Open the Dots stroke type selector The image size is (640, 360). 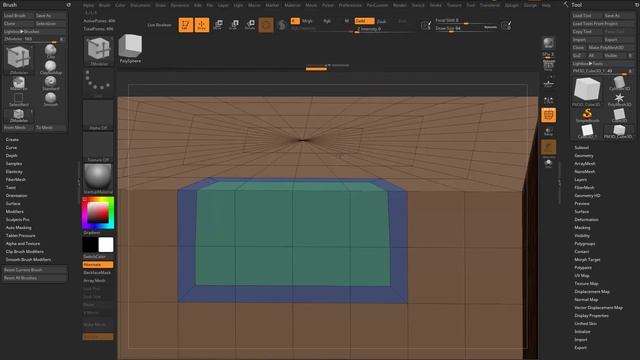pyautogui.click(x=98, y=83)
